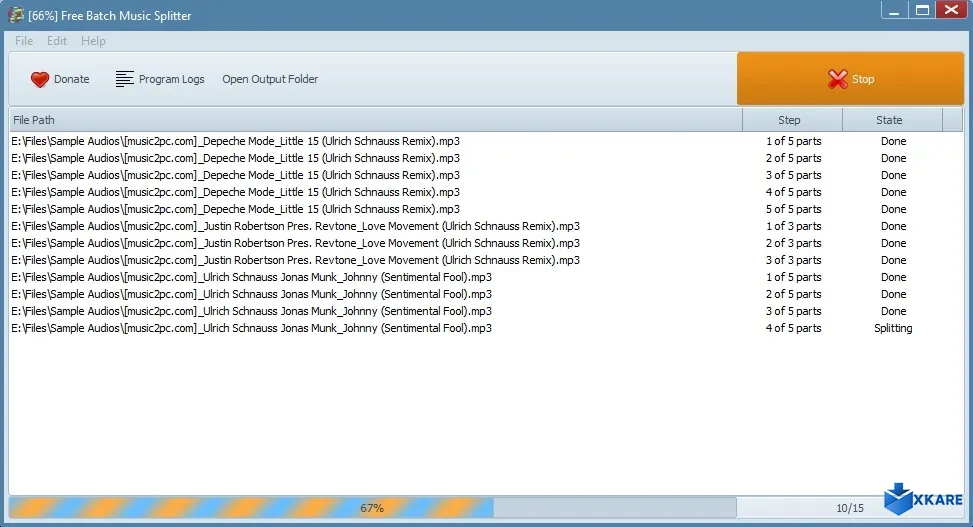Image resolution: width=973 pixels, height=527 pixels.
Task: Open the File menu
Action: 24,41
